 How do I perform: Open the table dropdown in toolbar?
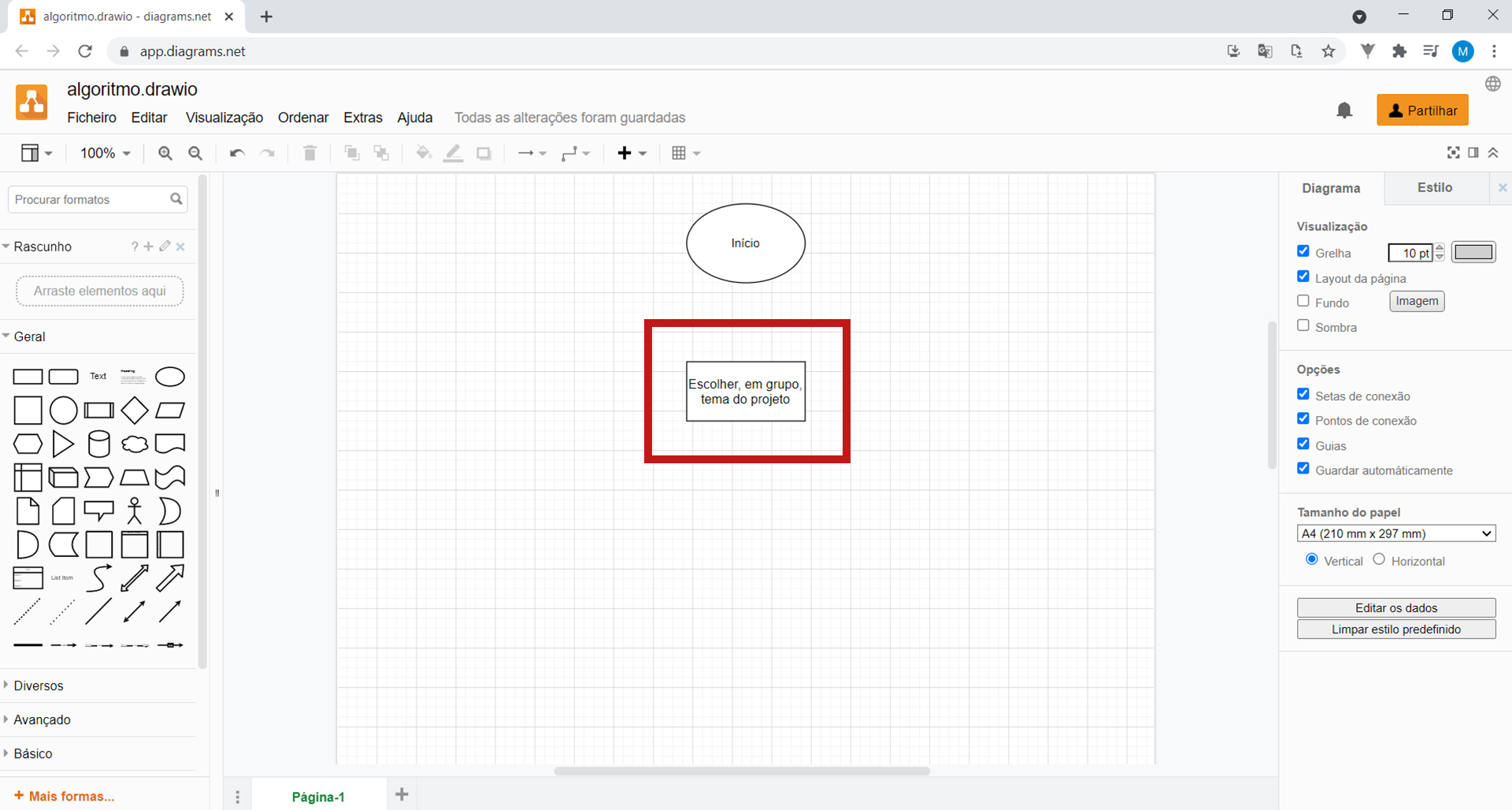(x=686, y=153)
